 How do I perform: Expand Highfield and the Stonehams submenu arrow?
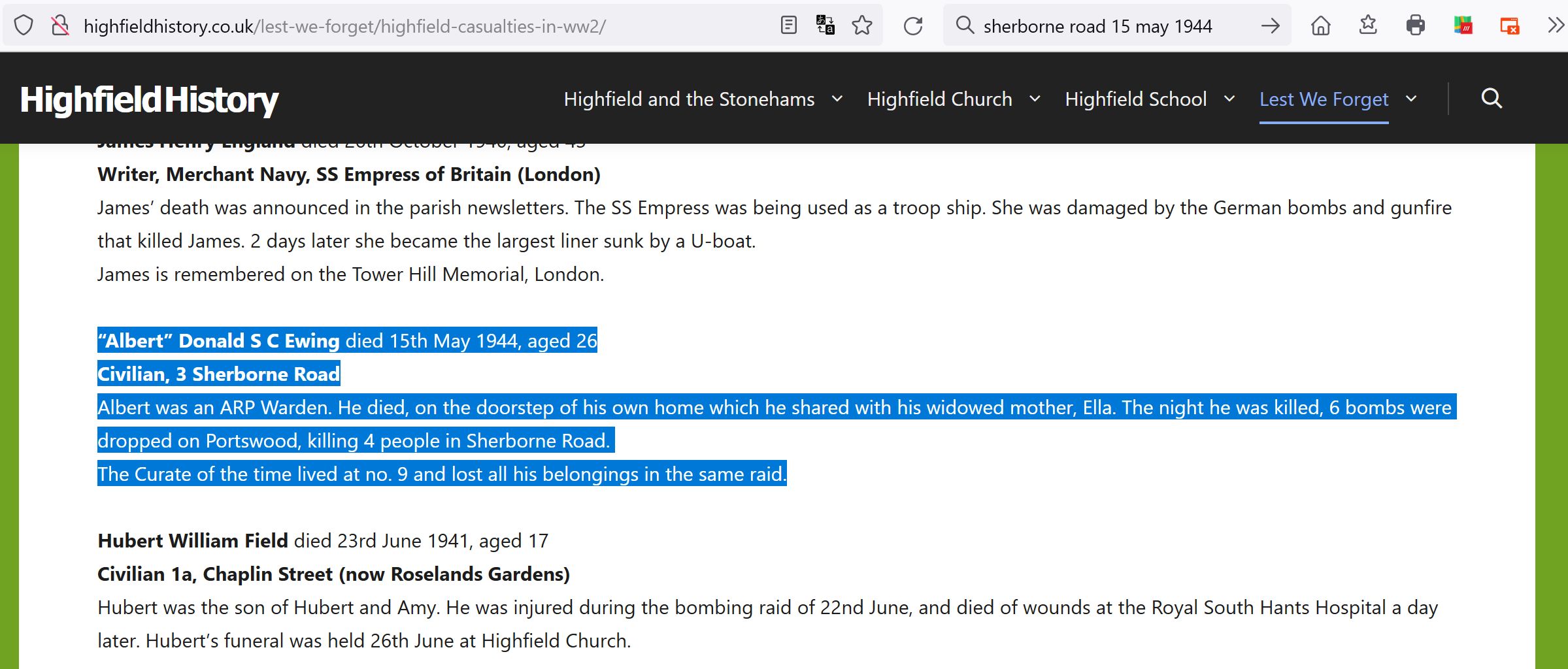(837, 99)
